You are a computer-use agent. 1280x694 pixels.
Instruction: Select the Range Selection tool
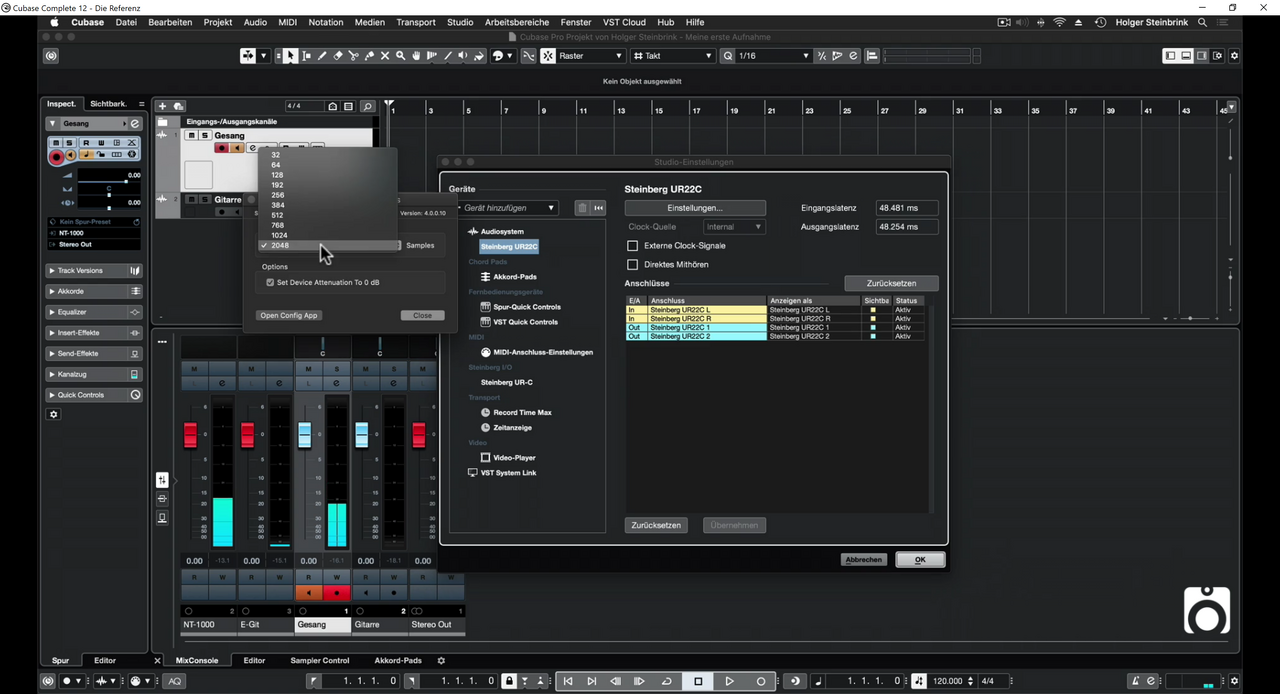coord(306,56)
